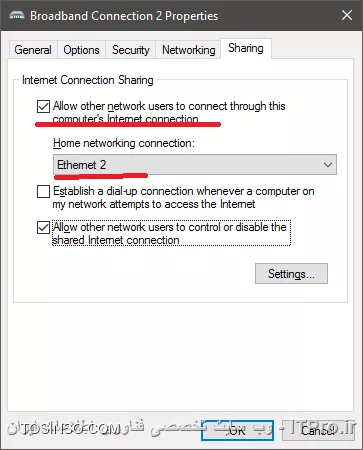Click the Sharing tab
This screenshot has height=450, width=363.
click(x=246, y=48)
